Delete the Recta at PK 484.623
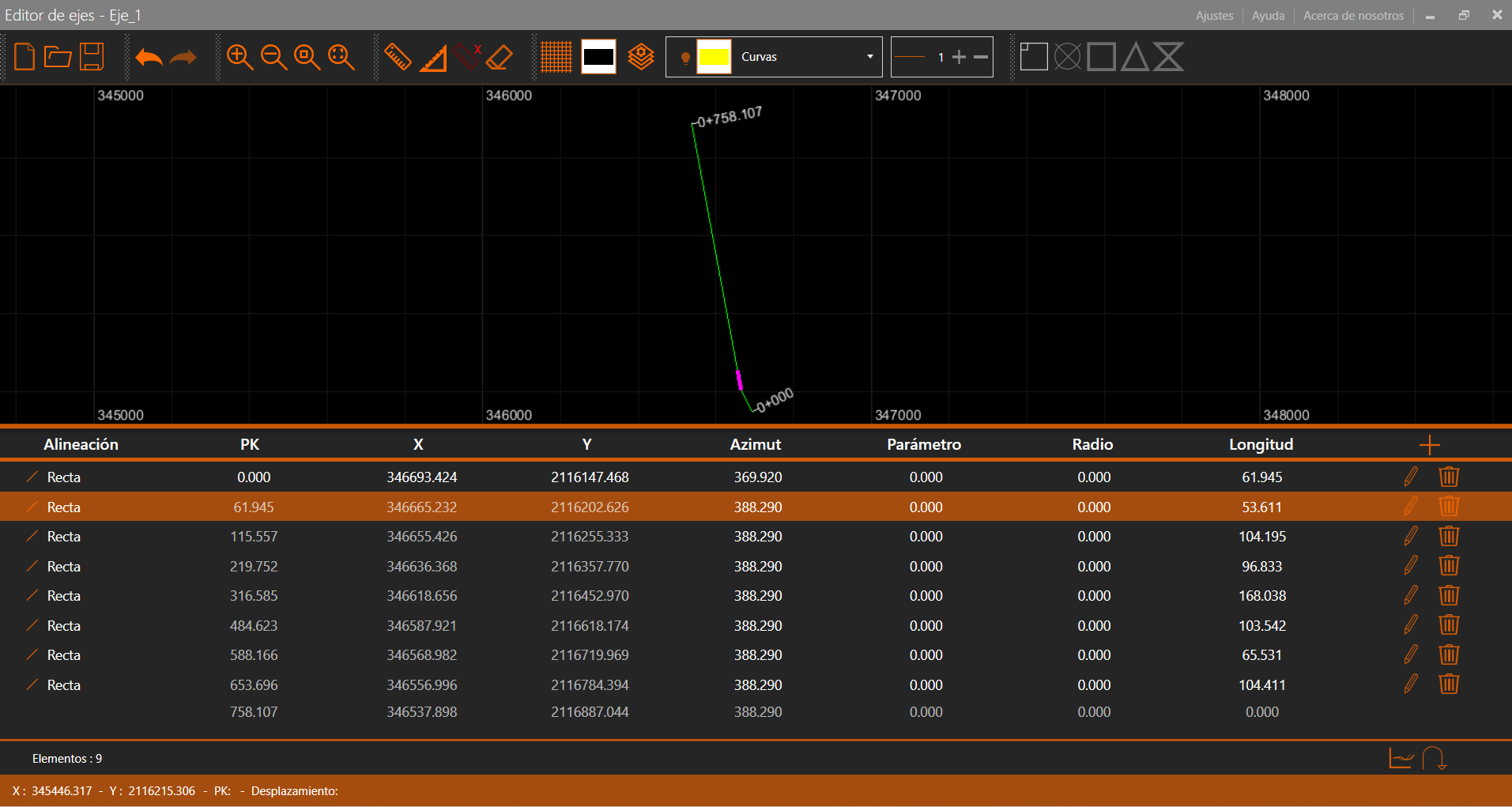 point(1449,624)
